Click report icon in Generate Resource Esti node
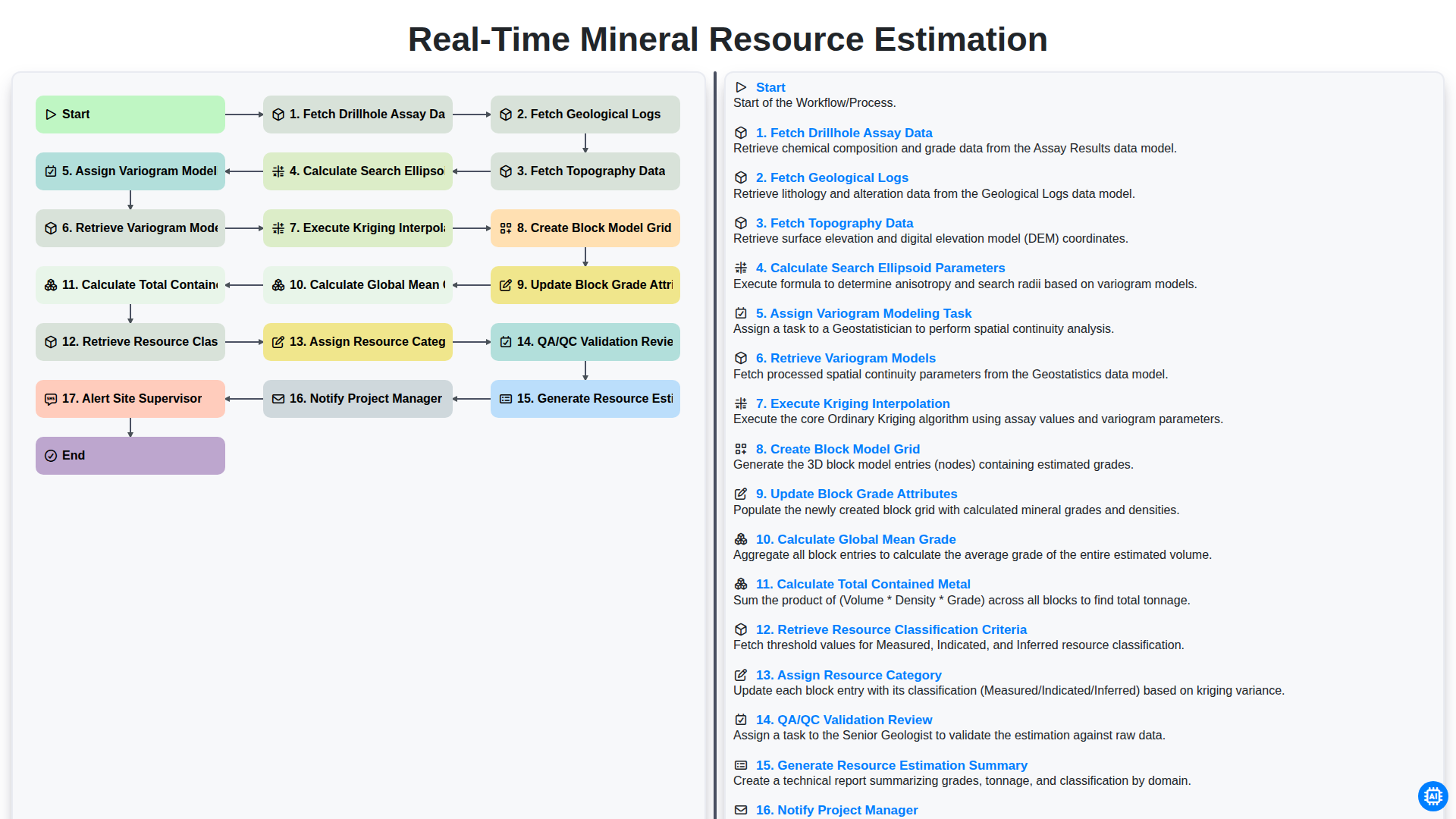The height and width of the screenshot is (819, 1456). (x=506, y=399)
